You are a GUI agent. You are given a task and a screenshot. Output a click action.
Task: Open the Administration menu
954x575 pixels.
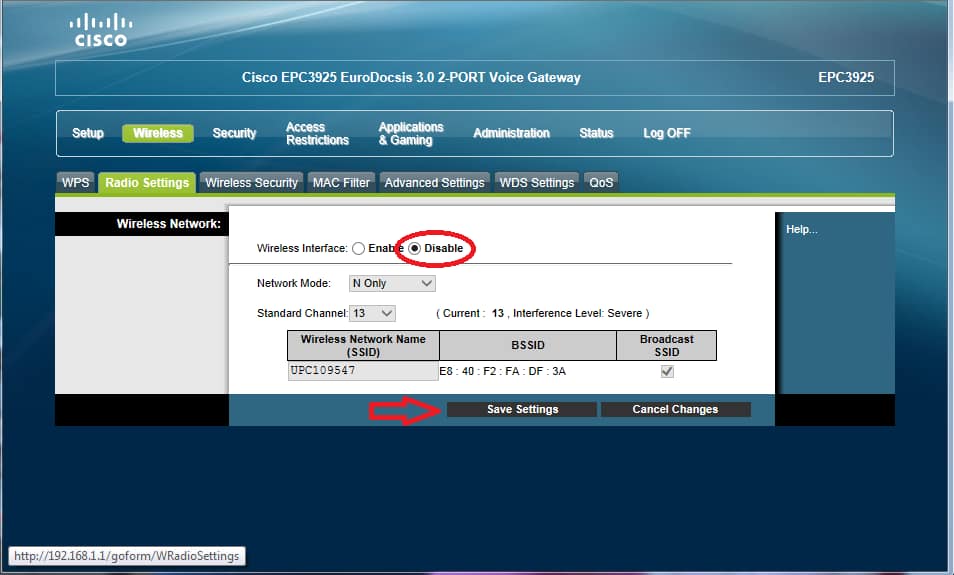tap(512, 133)
